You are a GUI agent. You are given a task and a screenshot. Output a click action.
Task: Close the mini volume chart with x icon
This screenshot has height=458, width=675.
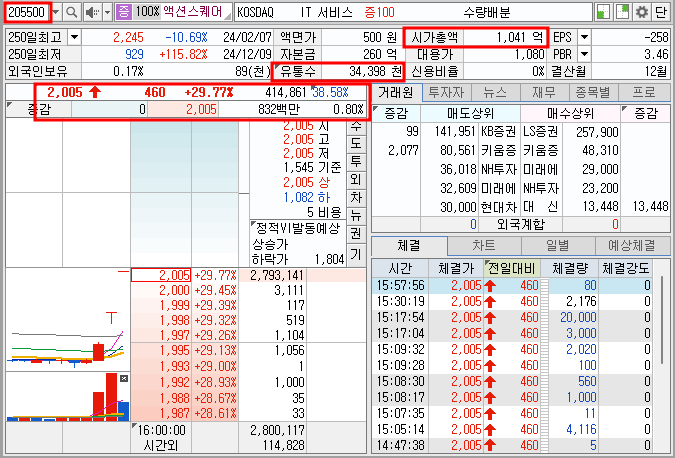(124, 378)
